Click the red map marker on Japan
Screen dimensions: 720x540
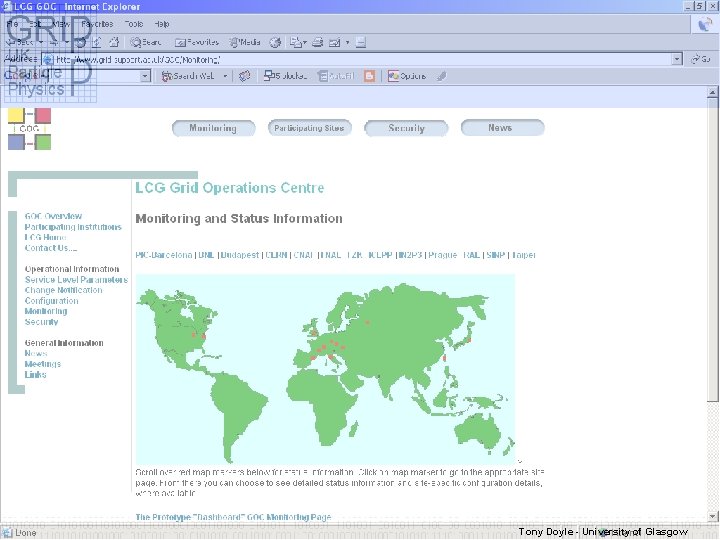pos(469,340)
